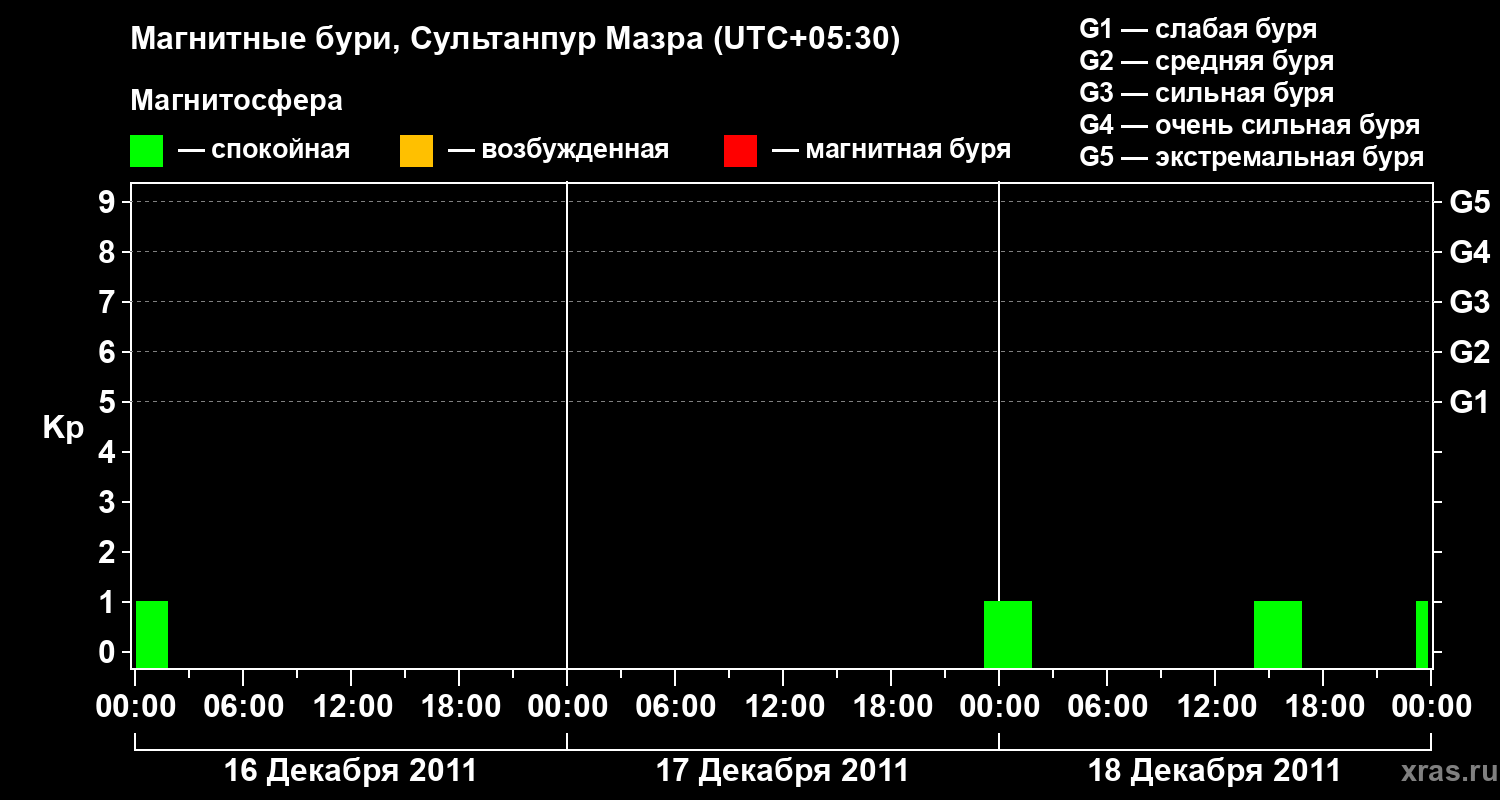Screen dimensions: 1500x800
Task: Click the '18 Декабря 2011' date label
Action: pyautogui.click(x=1214, y=771)
